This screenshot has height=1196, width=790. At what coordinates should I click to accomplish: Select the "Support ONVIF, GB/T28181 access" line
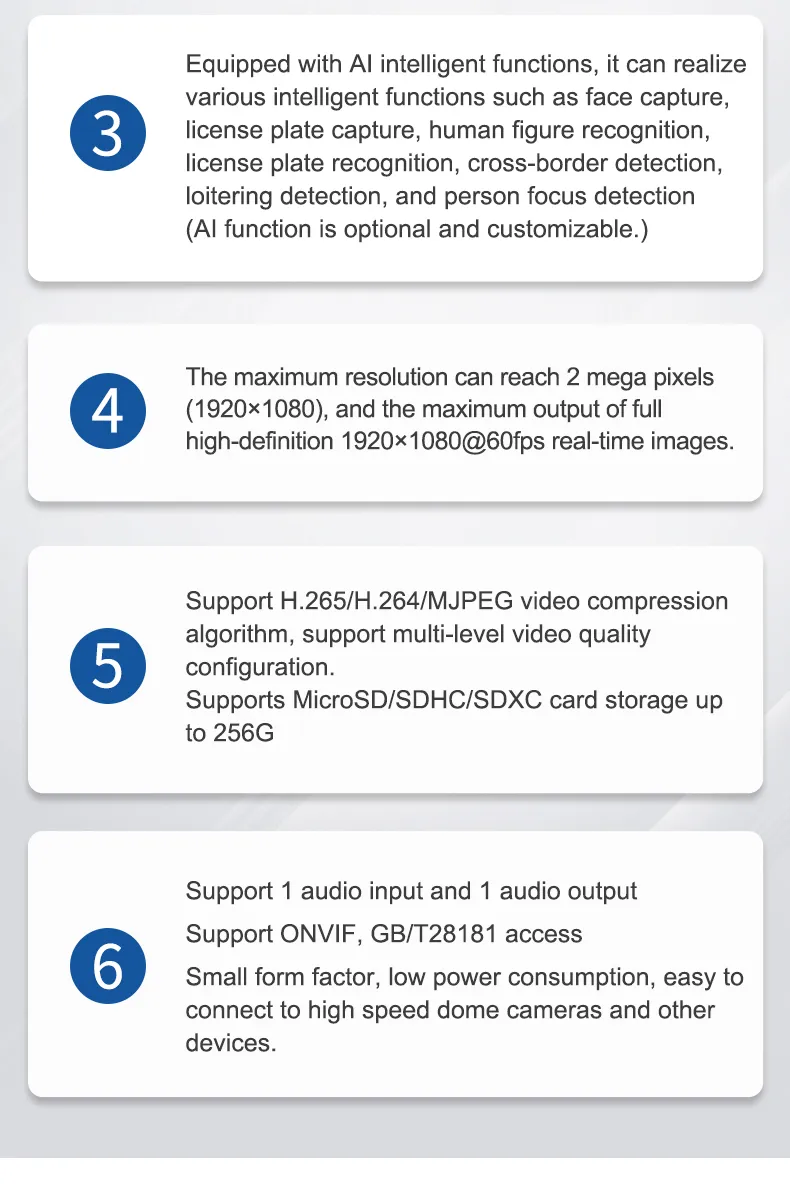[384, 934]
